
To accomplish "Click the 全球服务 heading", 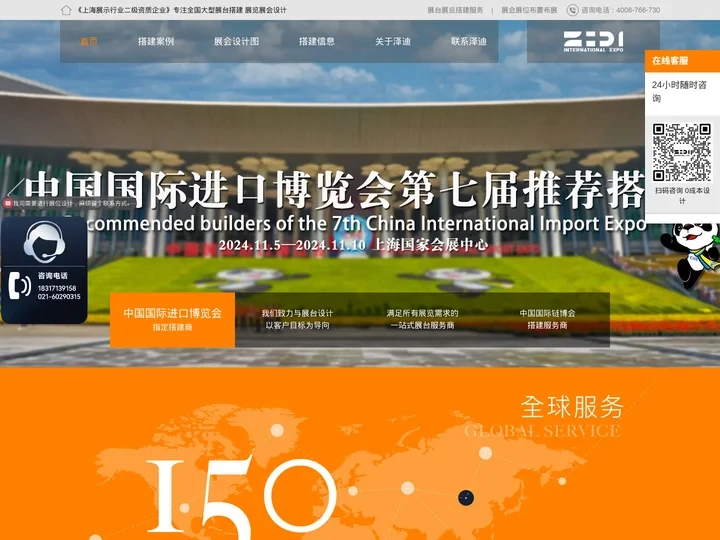I will point(572,407).
